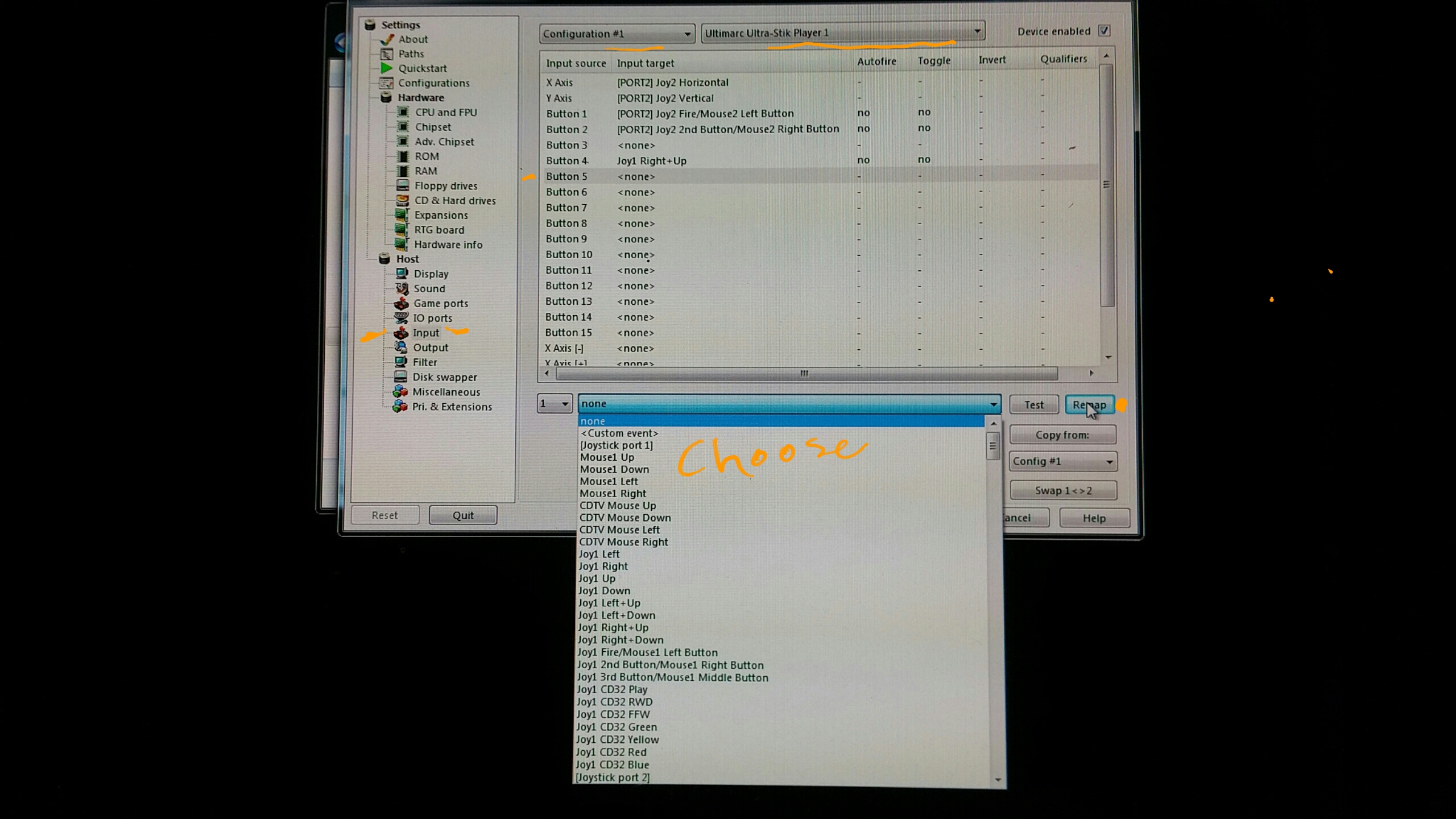The width and height of the screenshot is (1456, 819).
Task: Open Disk swapper via its drive icon
Action: (402, 377)
